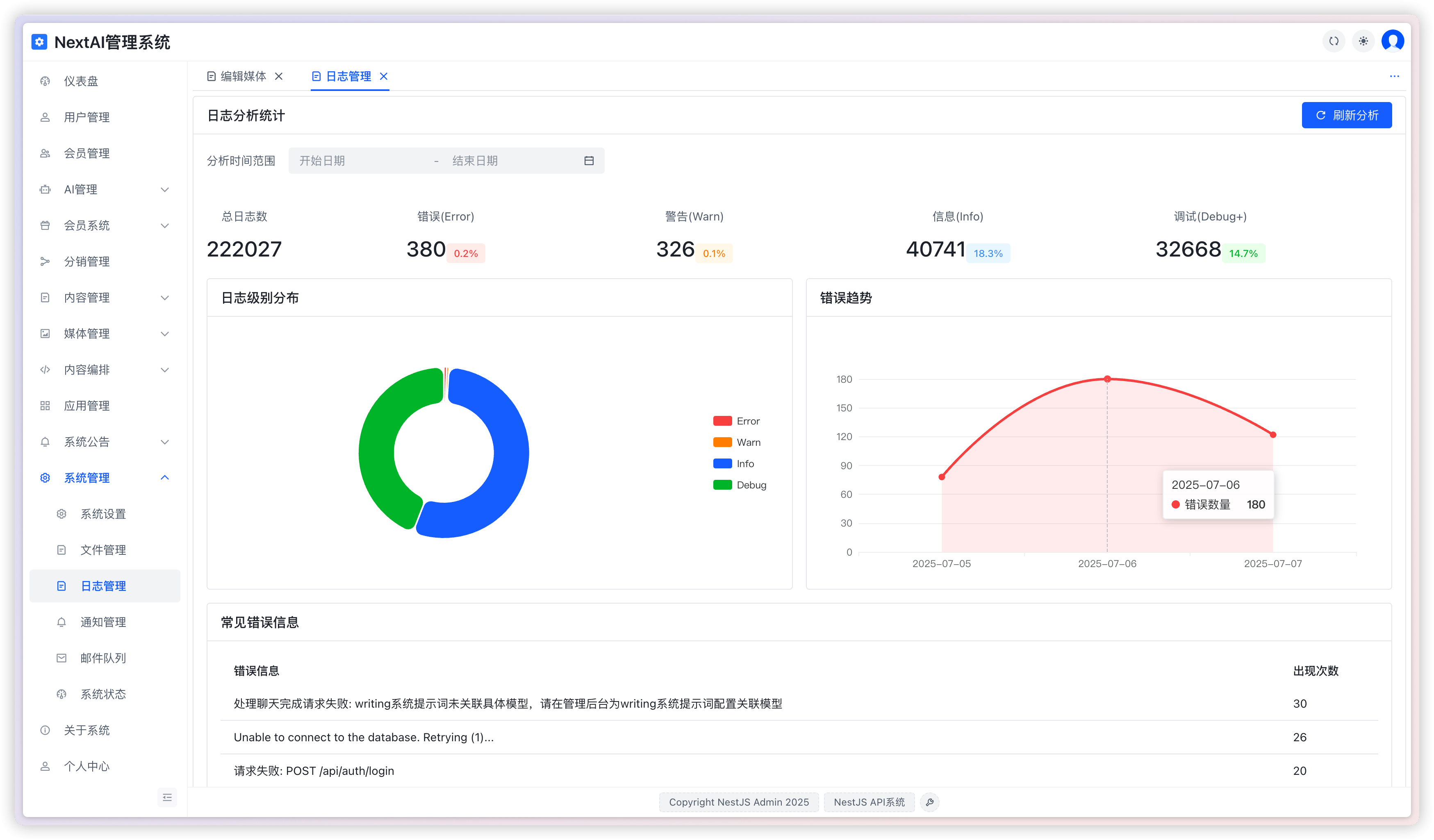Open 应用管理 in the sidebar
This screenshot has width=1434, height=840.
coord(105,406)
